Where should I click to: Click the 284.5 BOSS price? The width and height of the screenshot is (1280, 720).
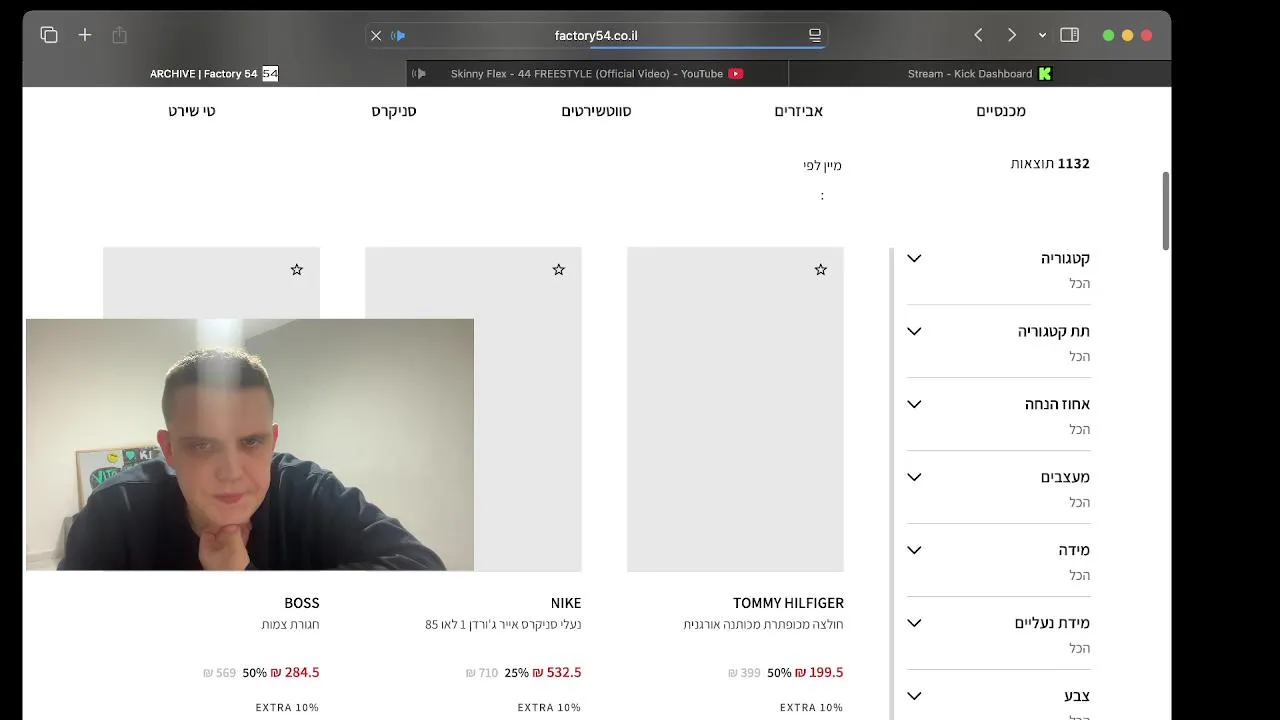295,673
